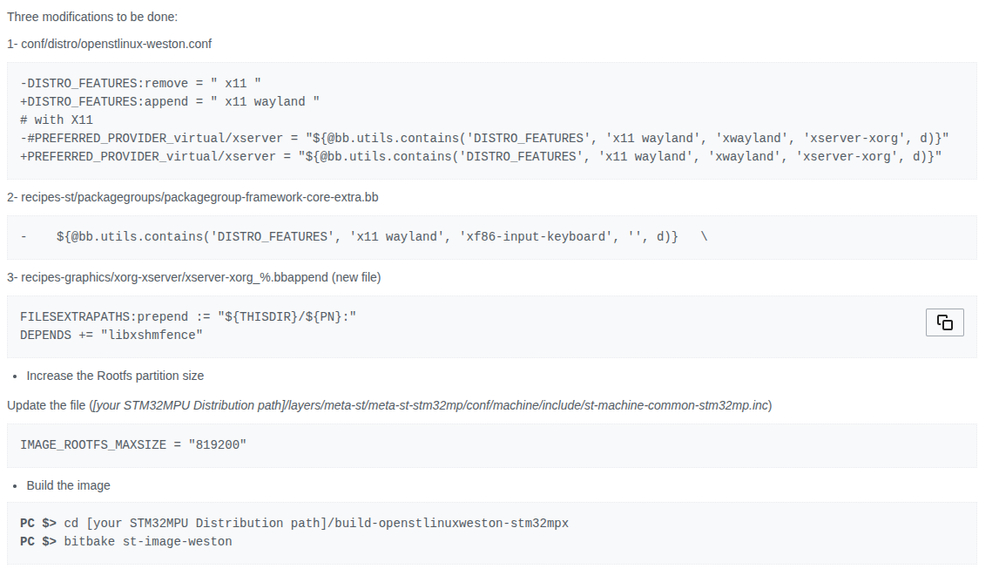Click the 'Update the file' text
The width and height of the screenshot is (999, 577).
tap(46, 405)
